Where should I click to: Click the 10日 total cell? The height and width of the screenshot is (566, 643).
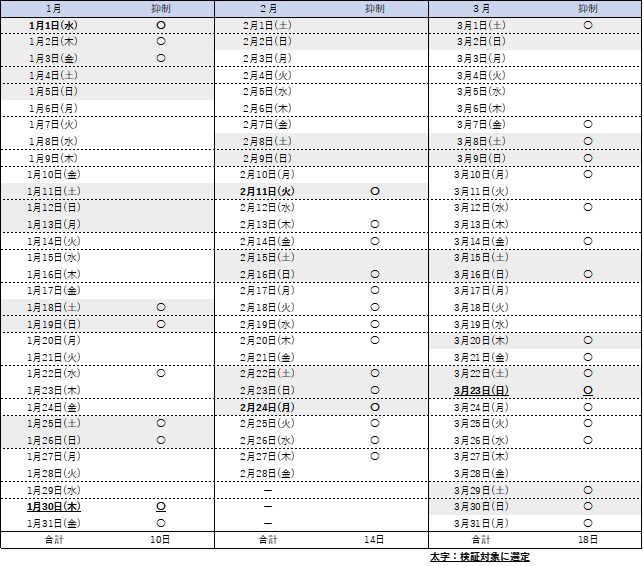160,539
